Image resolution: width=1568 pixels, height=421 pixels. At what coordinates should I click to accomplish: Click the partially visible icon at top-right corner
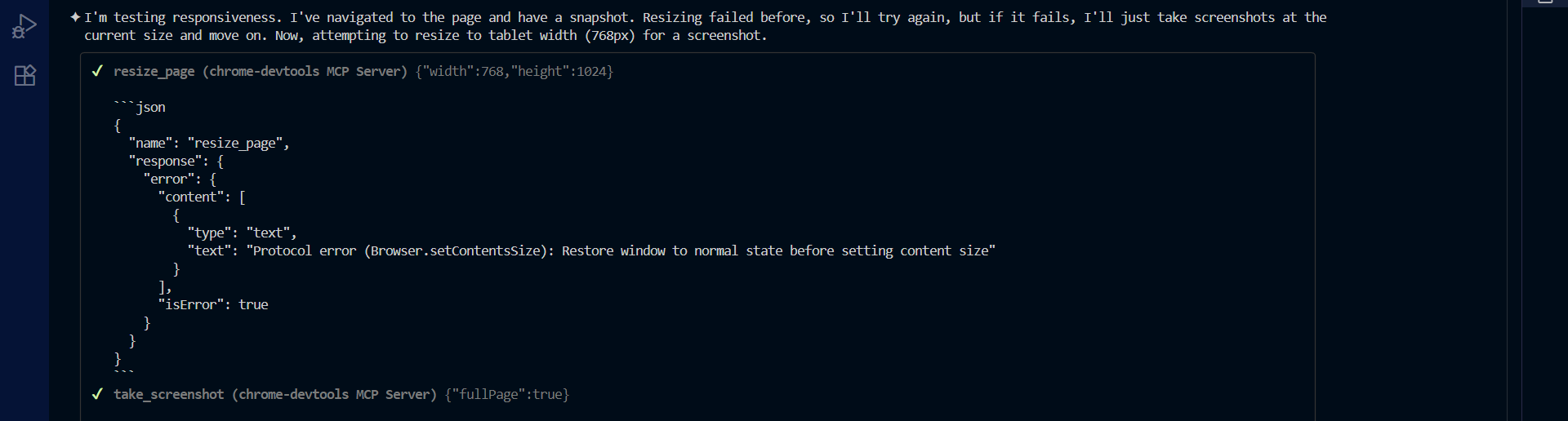(x=1545, y=2)
